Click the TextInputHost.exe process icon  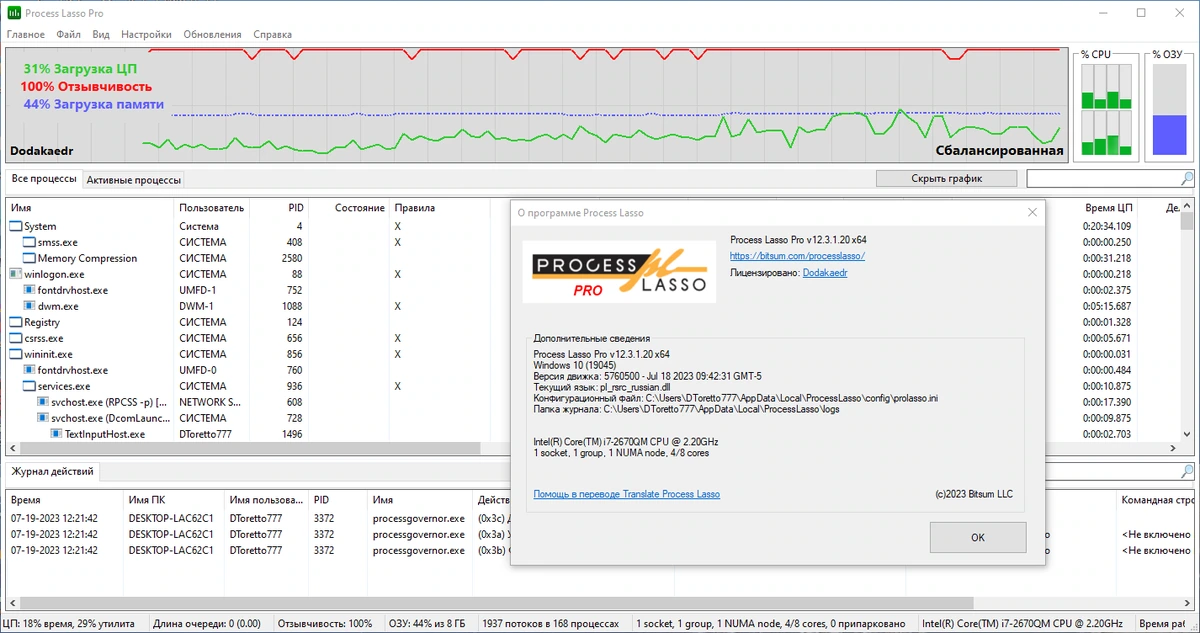(x=57, y=435)
